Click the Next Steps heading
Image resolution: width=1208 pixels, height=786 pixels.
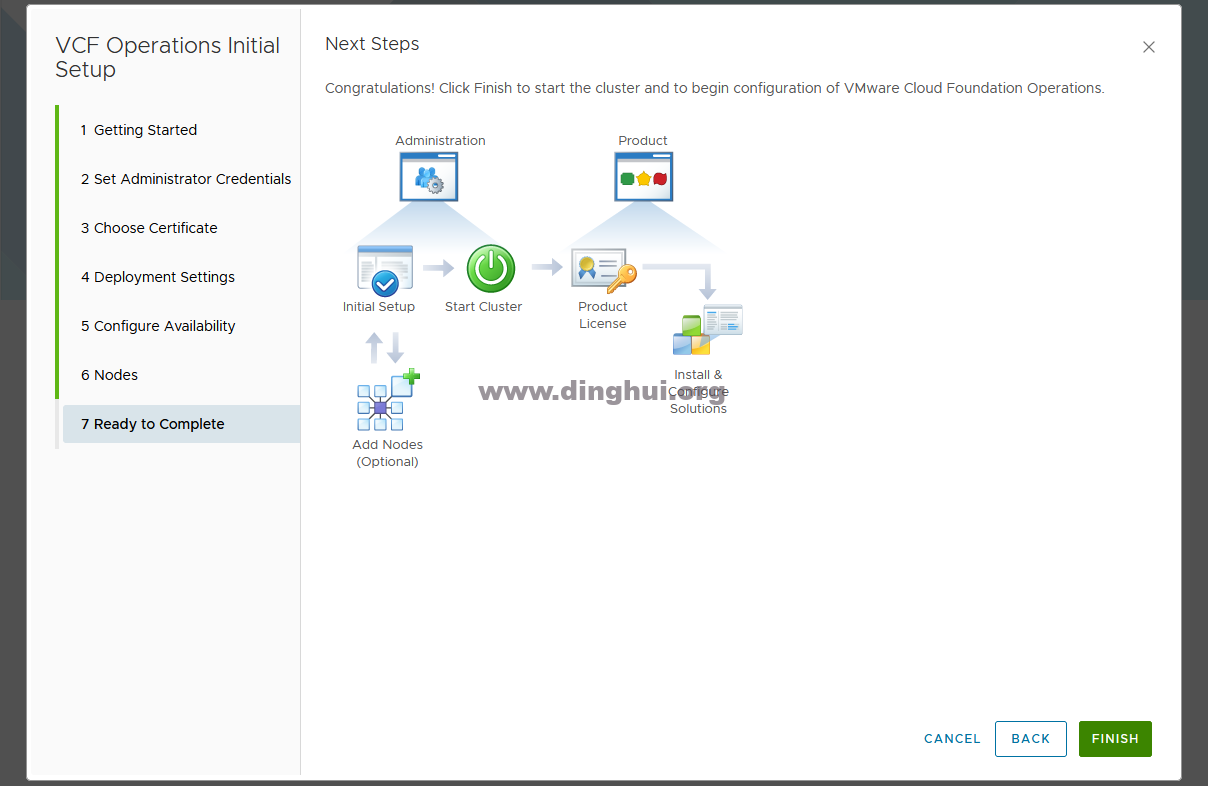[x=372, y=44]
